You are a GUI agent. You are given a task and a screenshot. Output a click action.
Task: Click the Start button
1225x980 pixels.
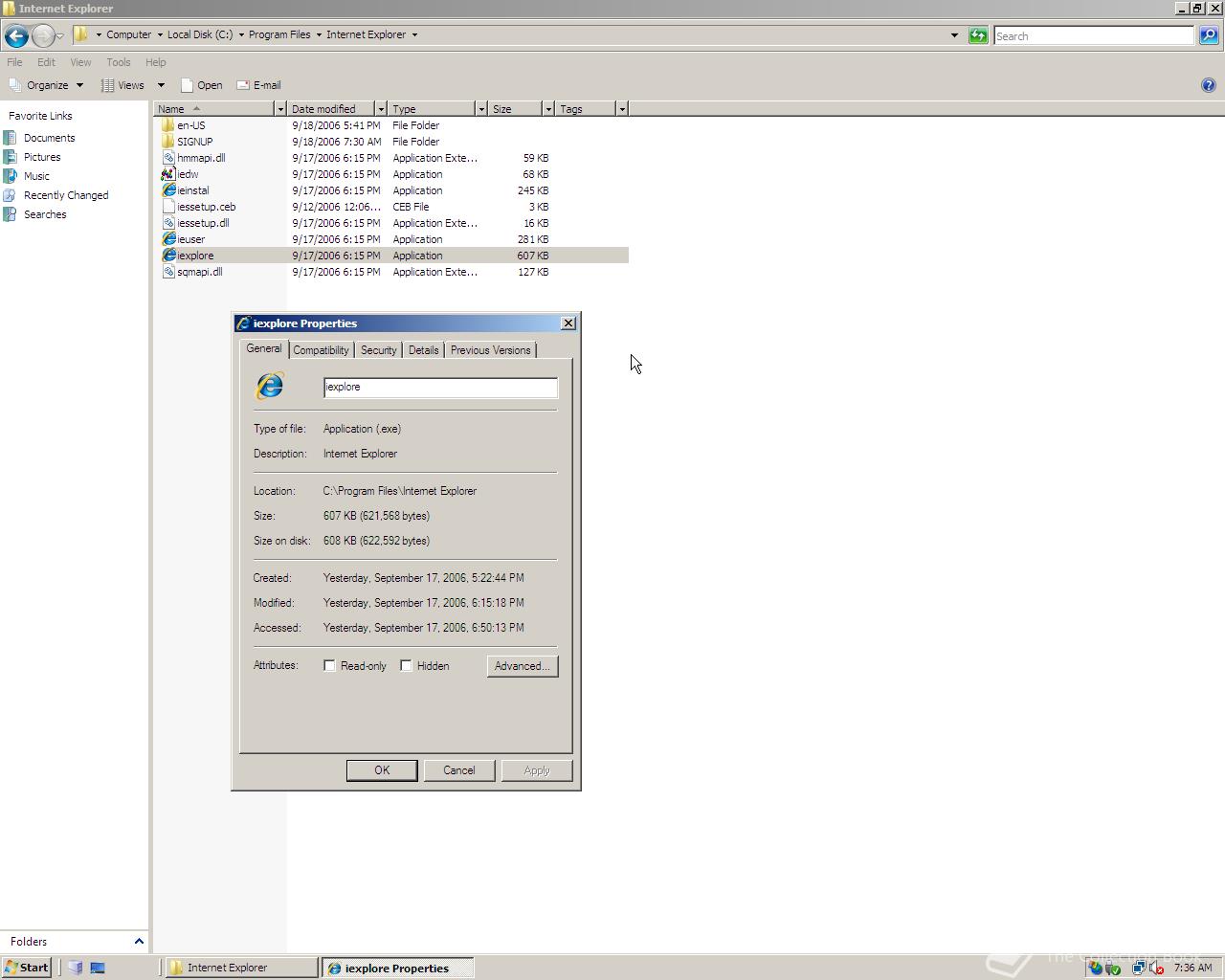click(x=27, y=968)
